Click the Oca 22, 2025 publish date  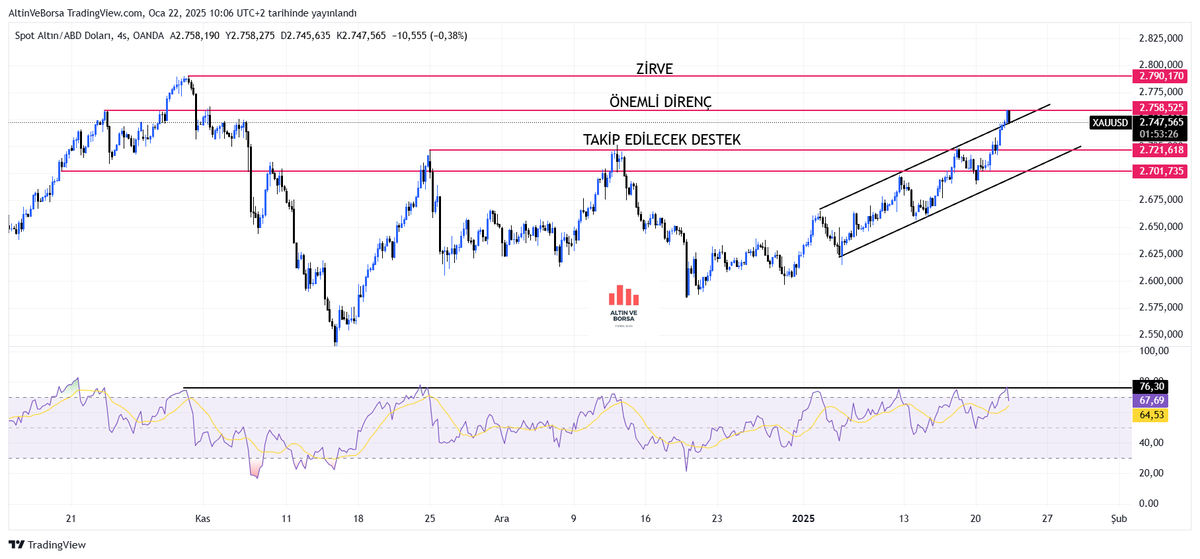click(x=177, y=13)
